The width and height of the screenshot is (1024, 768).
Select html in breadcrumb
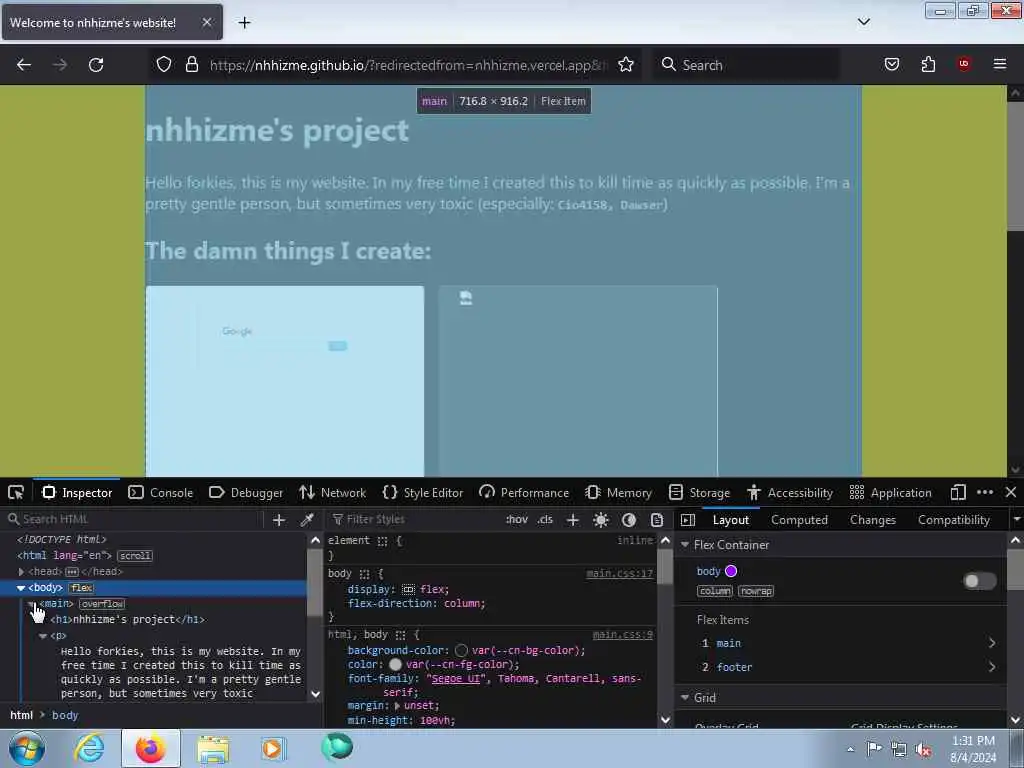point(22,715)
